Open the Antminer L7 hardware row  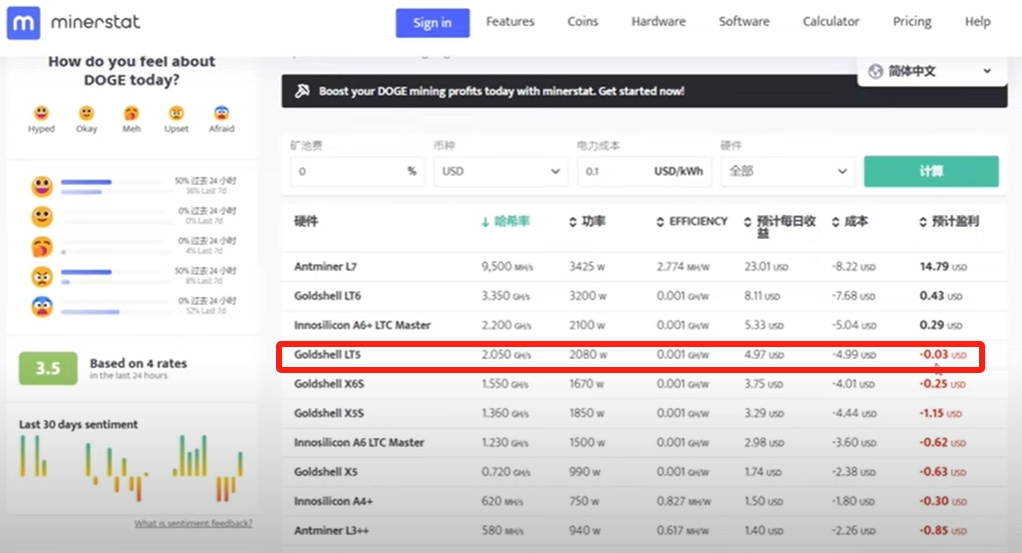[x=644, y=267]
